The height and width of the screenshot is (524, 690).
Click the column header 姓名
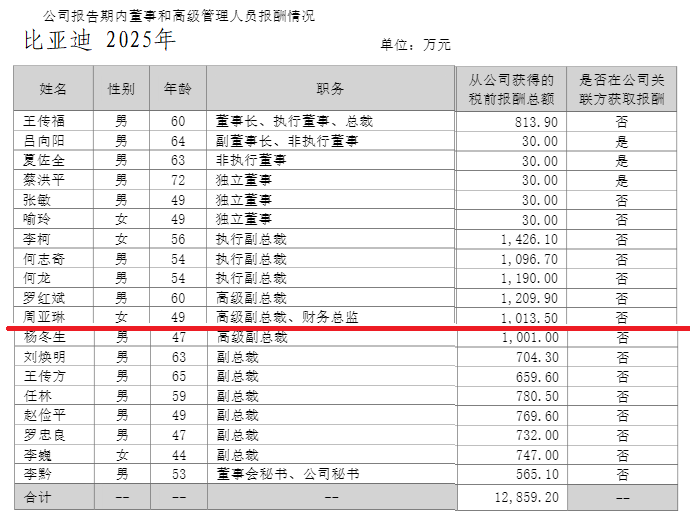tap(53, 89)
